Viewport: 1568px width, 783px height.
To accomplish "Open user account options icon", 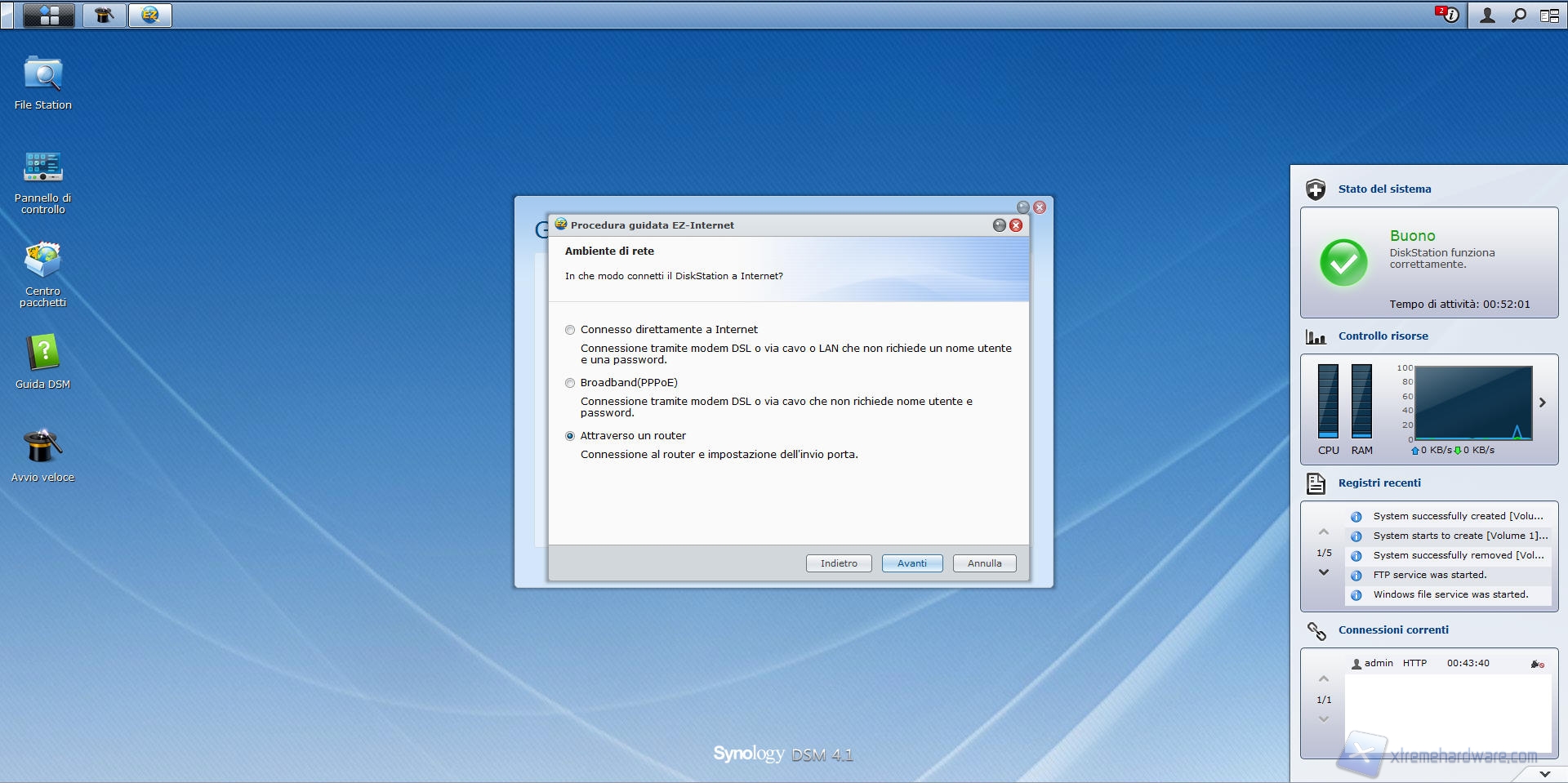I will 1487,15.
